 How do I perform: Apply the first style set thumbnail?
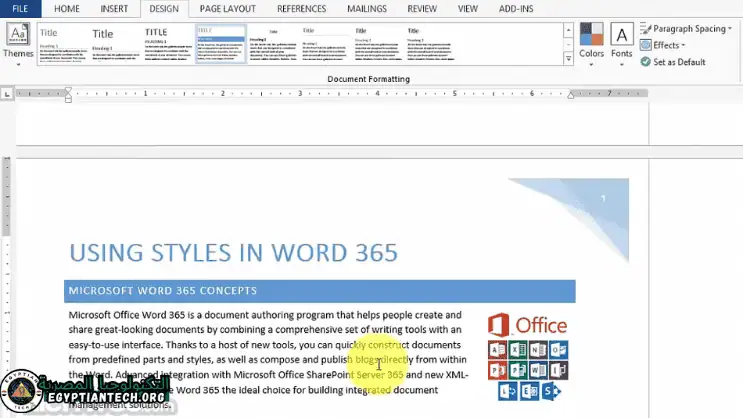62,44
